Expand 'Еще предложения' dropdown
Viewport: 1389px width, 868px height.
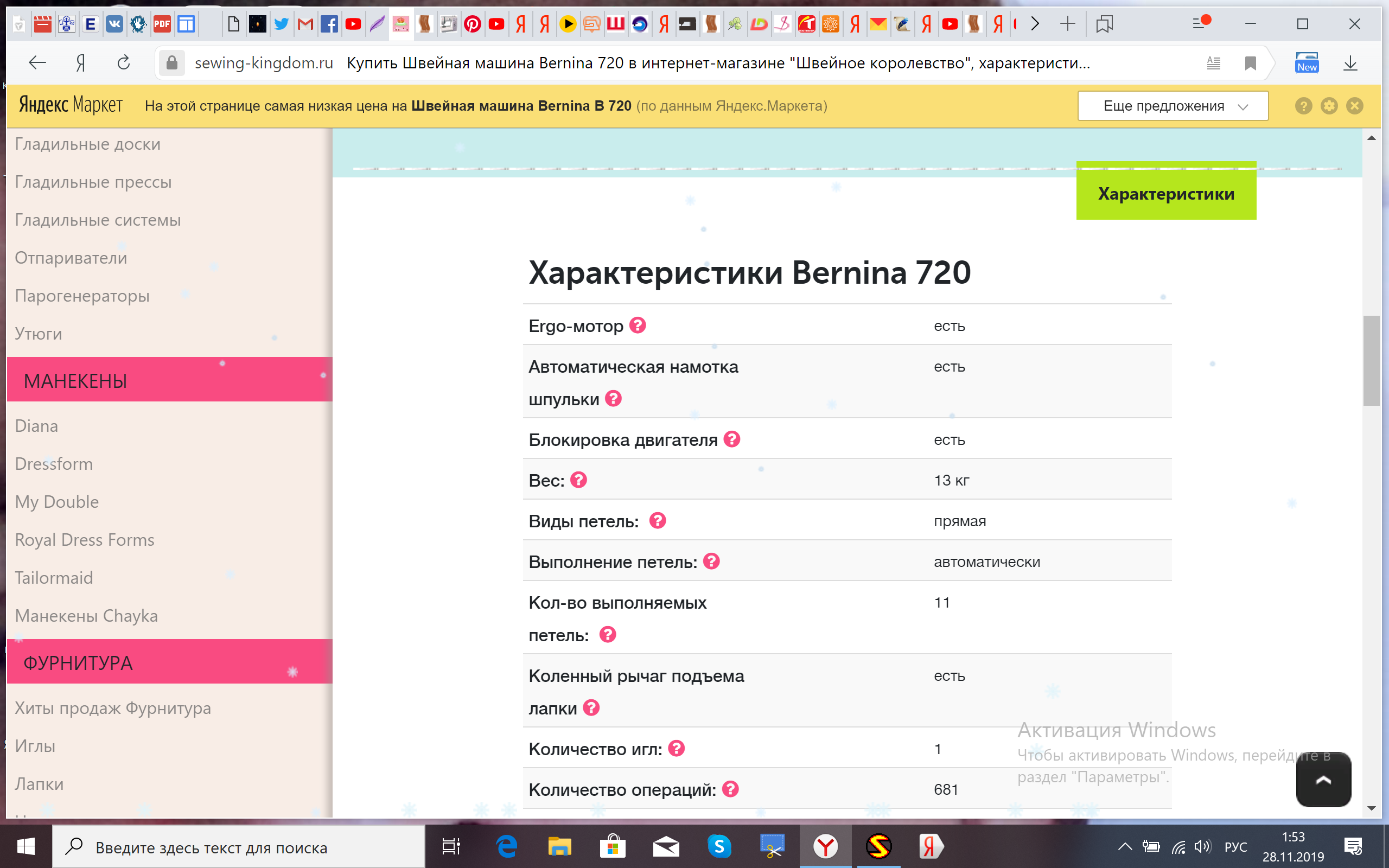tap(1173, 106)
